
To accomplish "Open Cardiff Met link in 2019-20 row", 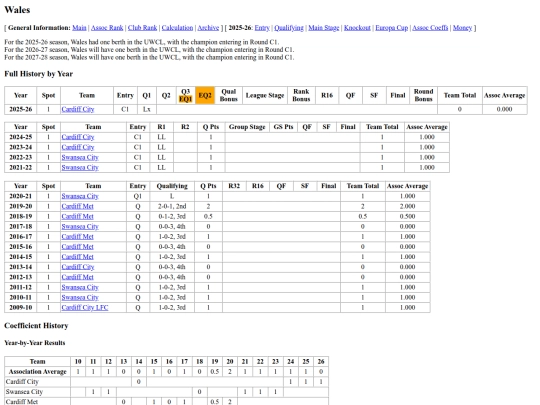I will click(x=77, y=206).
